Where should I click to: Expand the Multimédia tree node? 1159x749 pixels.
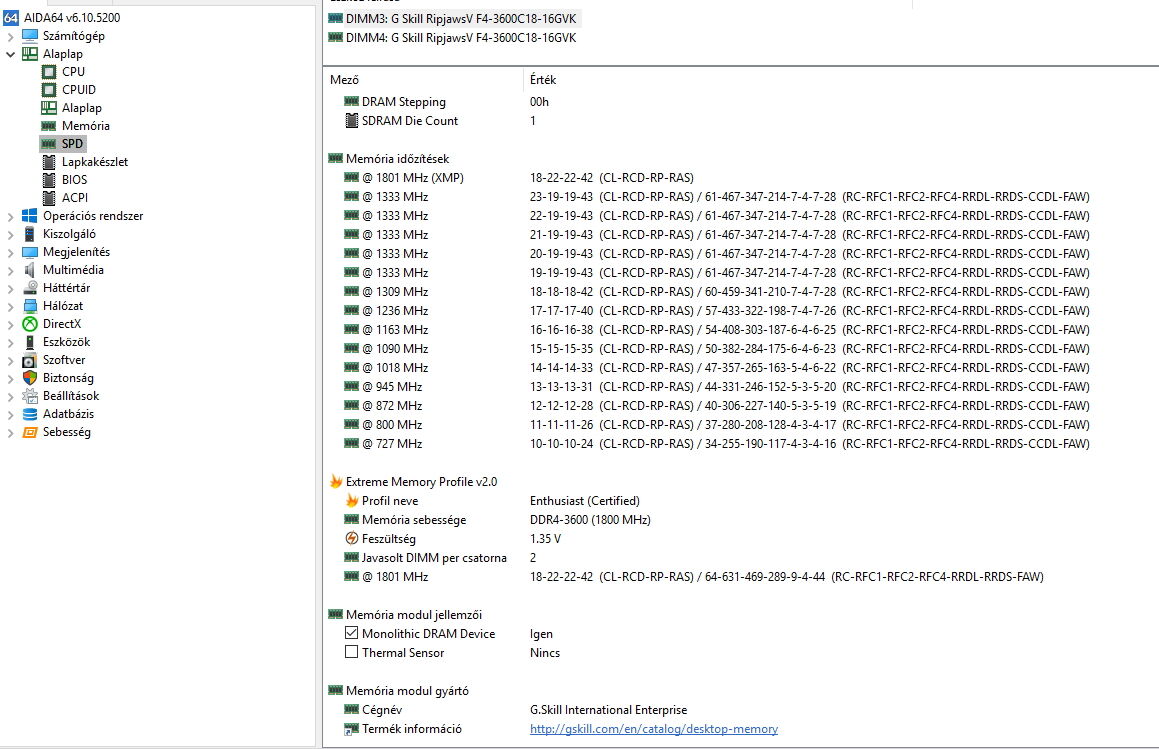pos(10,270)
